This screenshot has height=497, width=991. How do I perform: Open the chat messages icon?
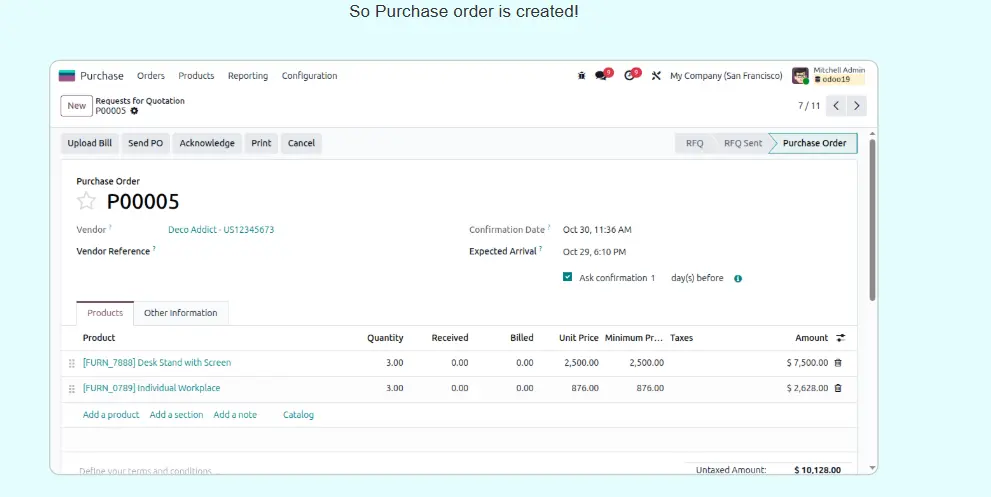coord(602,76)
